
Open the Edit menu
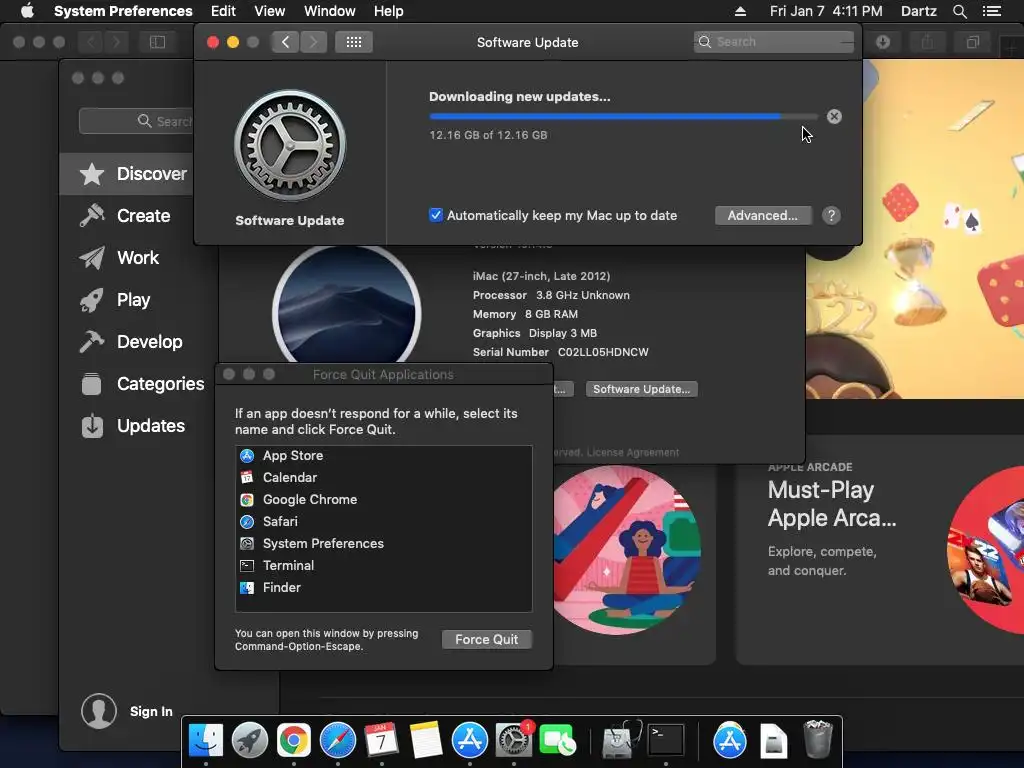(223, 11)
